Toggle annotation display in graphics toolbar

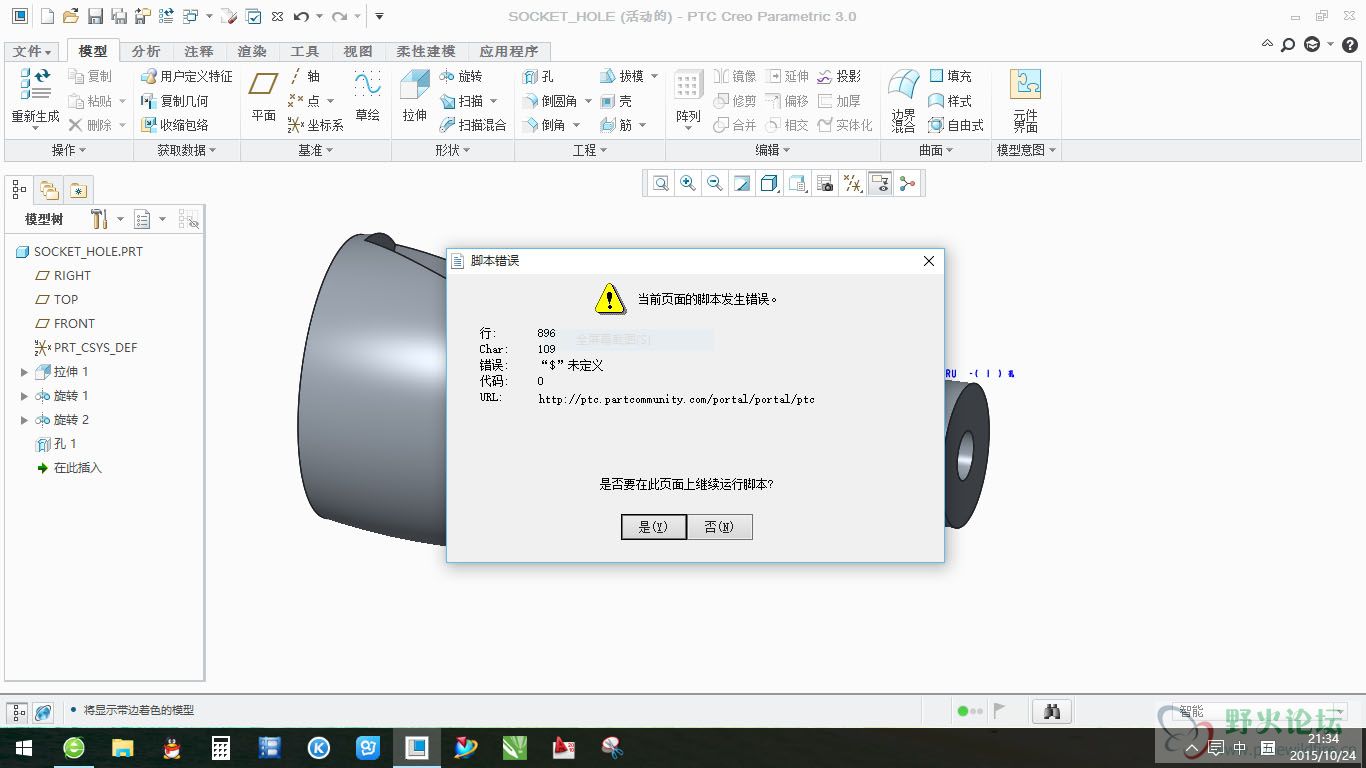[880, 183]
